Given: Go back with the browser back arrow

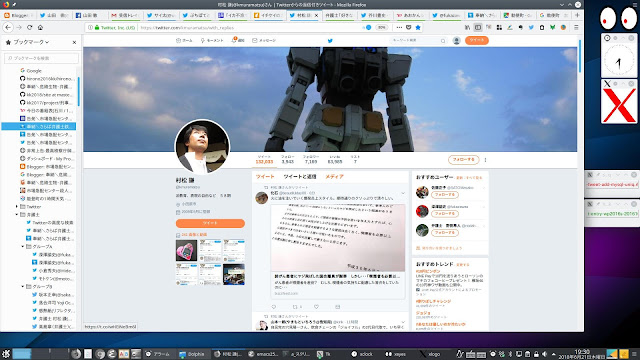Looking at the screenshot, I should point(8,27).
